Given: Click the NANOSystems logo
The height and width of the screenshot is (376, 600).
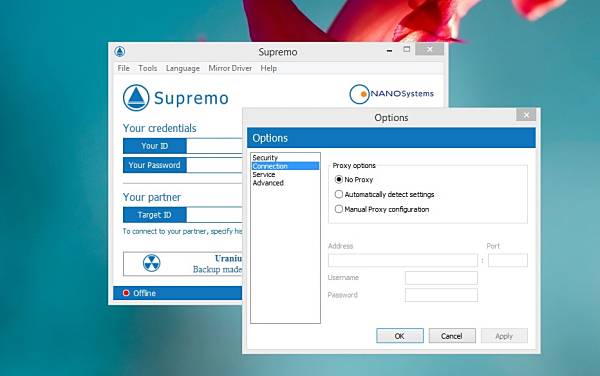Looking at the screenshot, I should [x=391, y=94].
